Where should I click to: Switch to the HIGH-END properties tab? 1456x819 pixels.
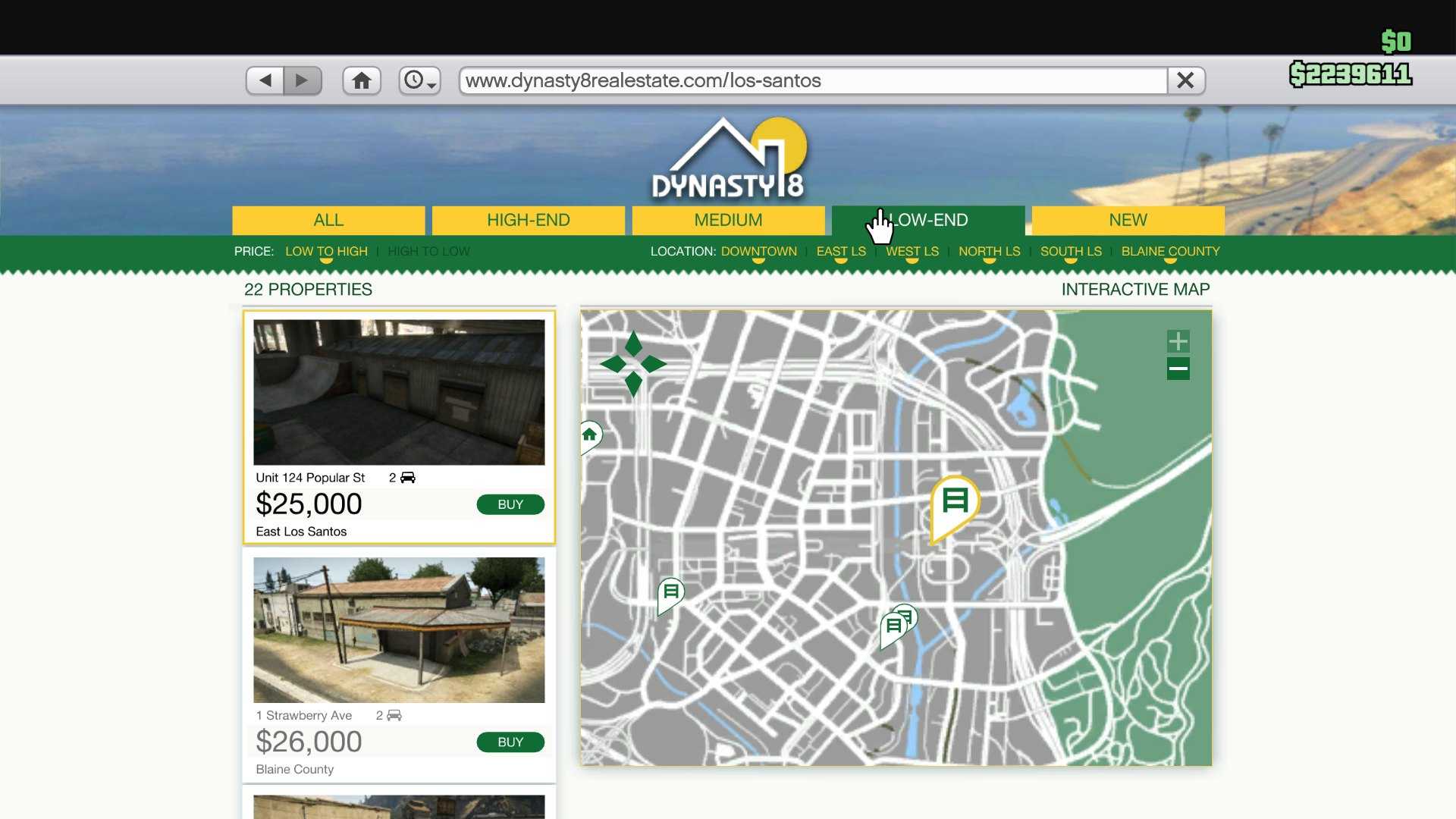coord(529,220)
